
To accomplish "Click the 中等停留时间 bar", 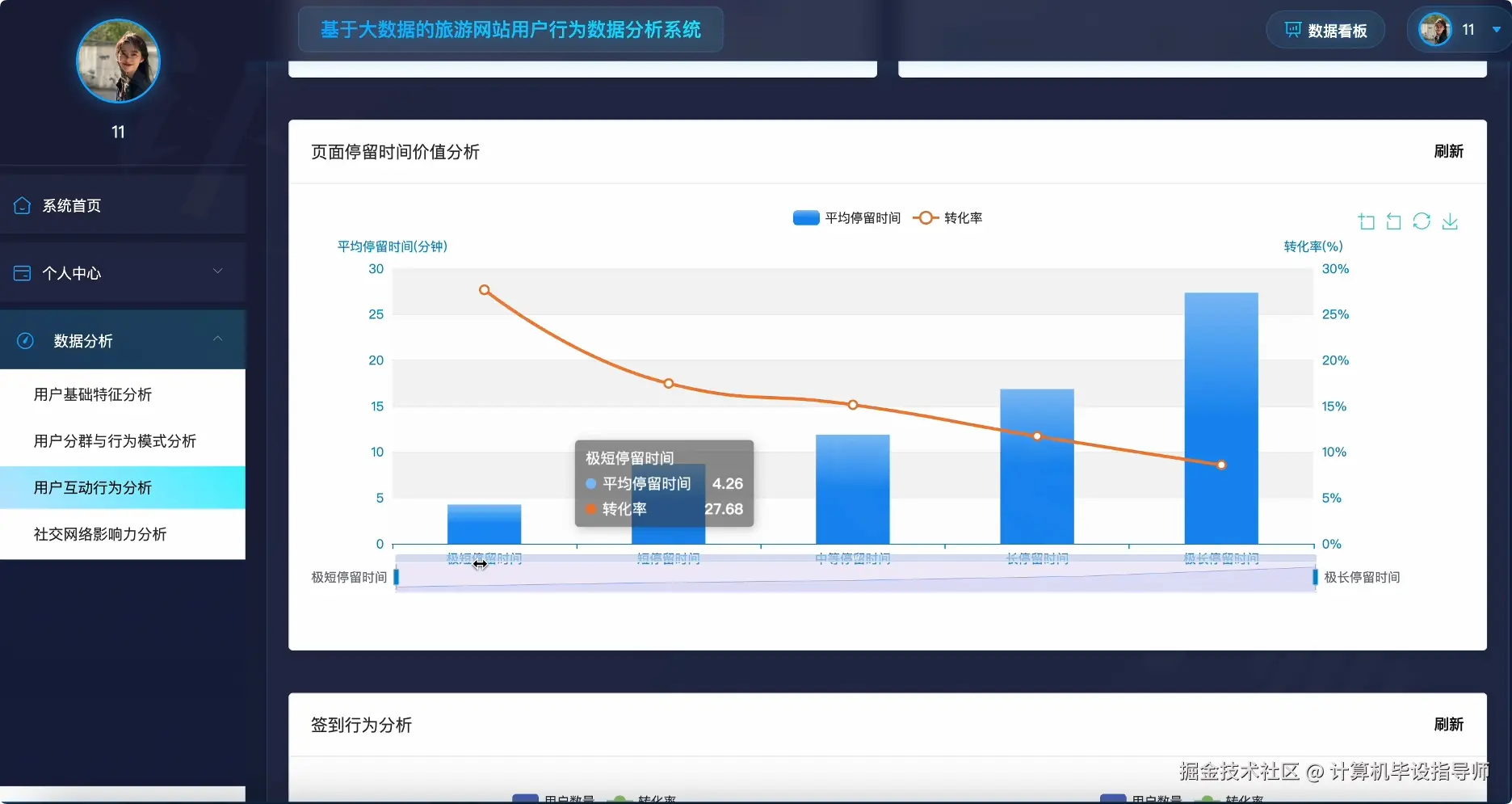I will 852,489.
